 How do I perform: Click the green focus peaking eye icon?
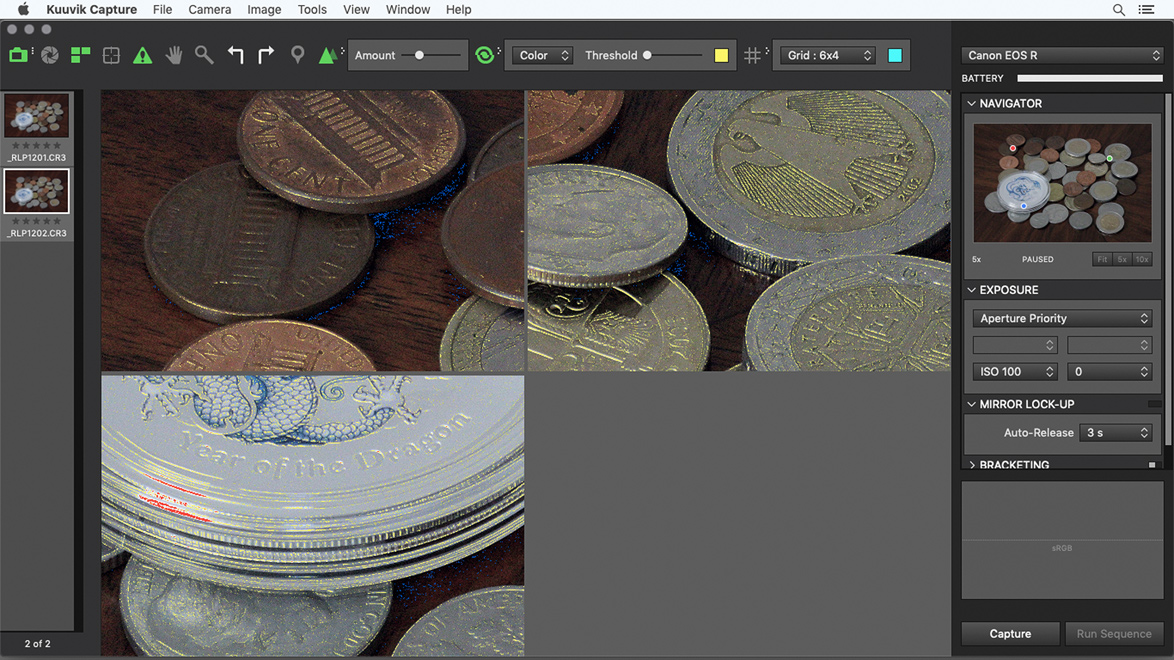click(484, 55)
